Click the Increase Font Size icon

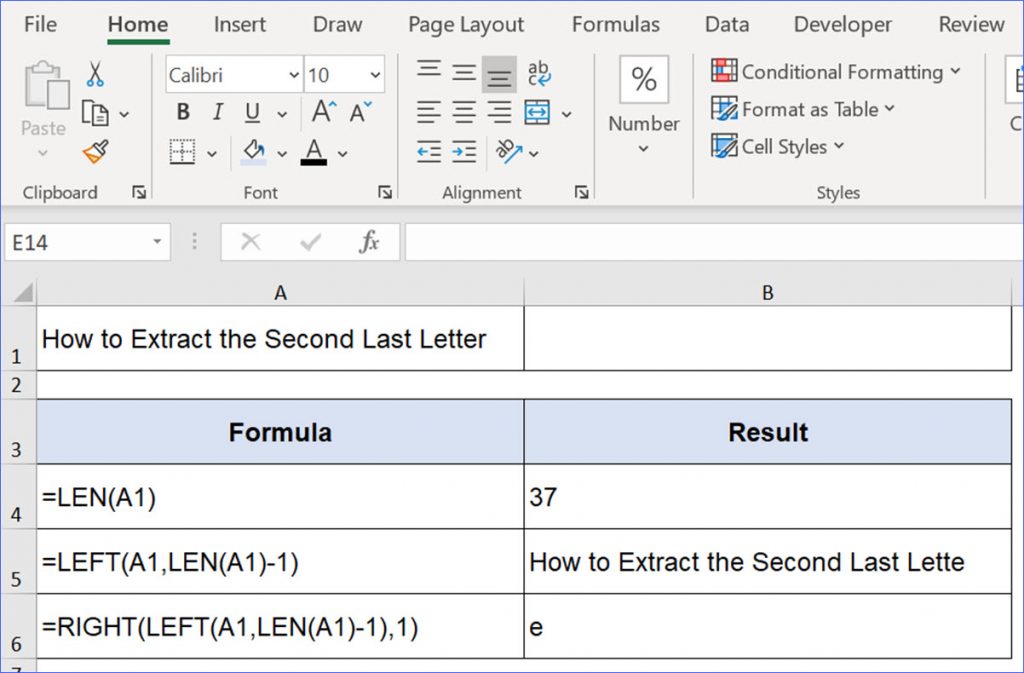click(x=321, y=110)
